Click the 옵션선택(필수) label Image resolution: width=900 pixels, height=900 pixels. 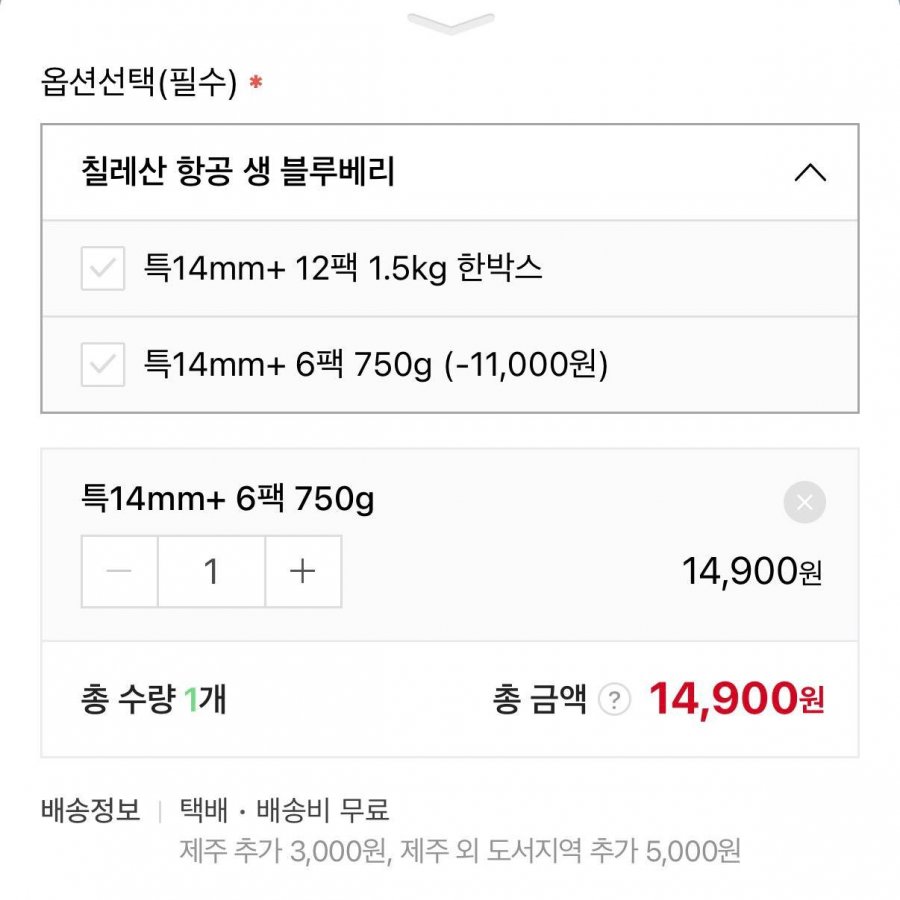[139, 83]
